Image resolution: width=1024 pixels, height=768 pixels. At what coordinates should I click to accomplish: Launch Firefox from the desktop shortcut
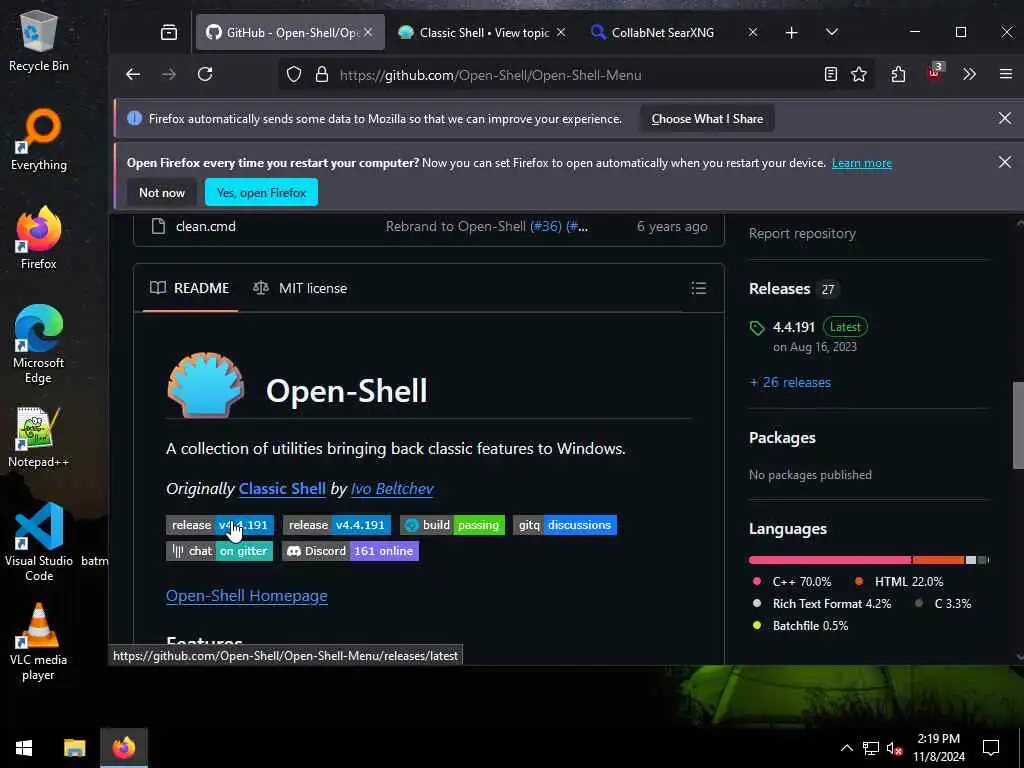(x=39, y=238)
